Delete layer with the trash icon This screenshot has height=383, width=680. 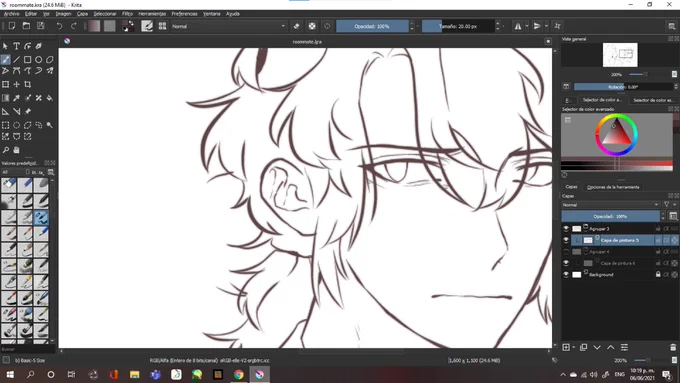click(x=673, y=347)
